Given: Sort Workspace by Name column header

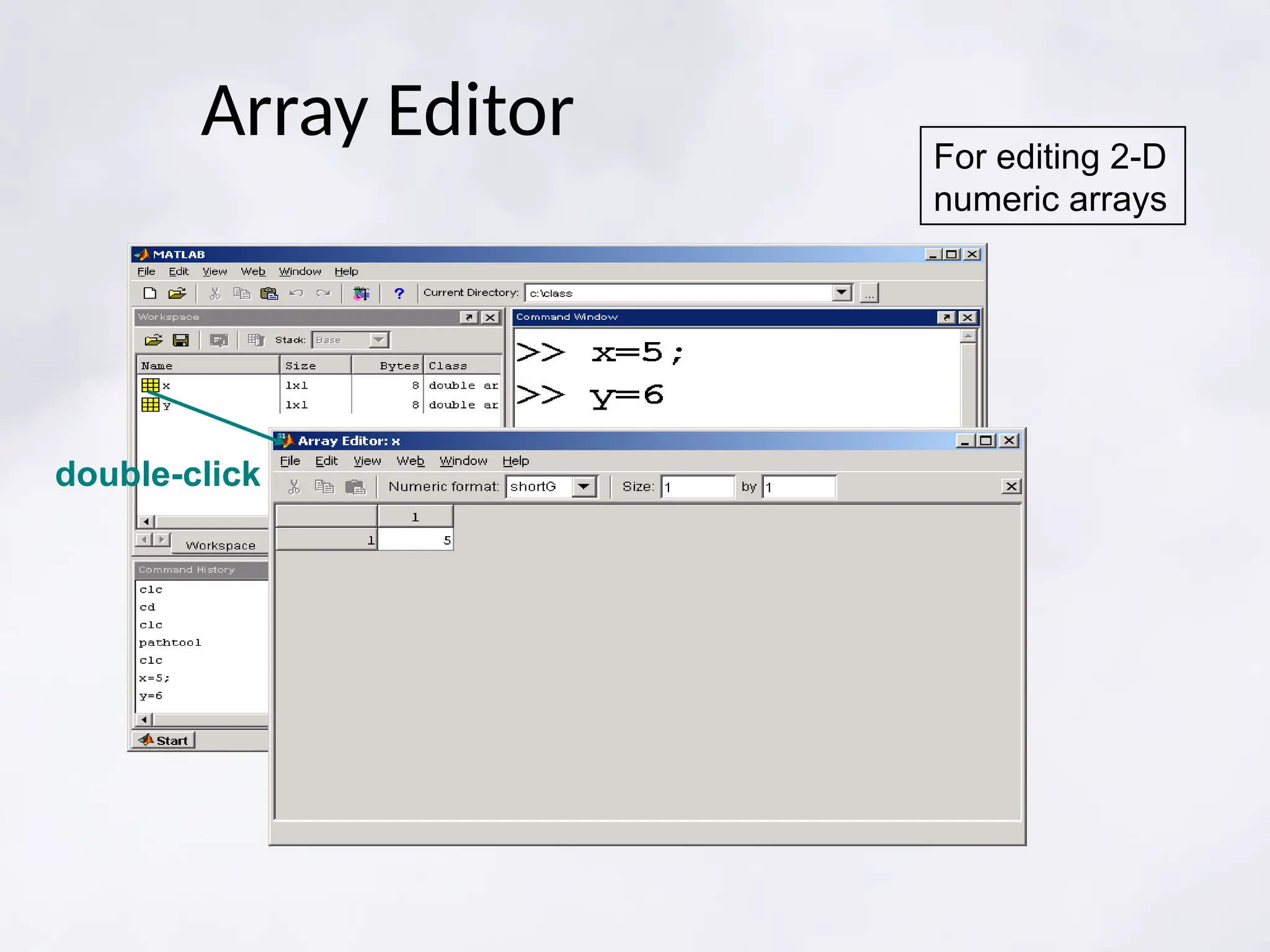Looking at the screenshot, I should [208, 366].
